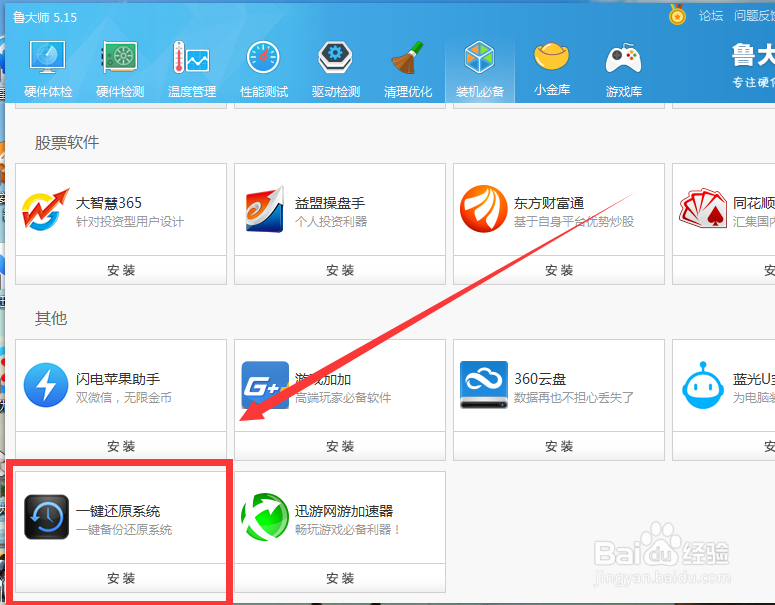
Task: Click description 双微信，无限金币
Action: tap(124, 397)
